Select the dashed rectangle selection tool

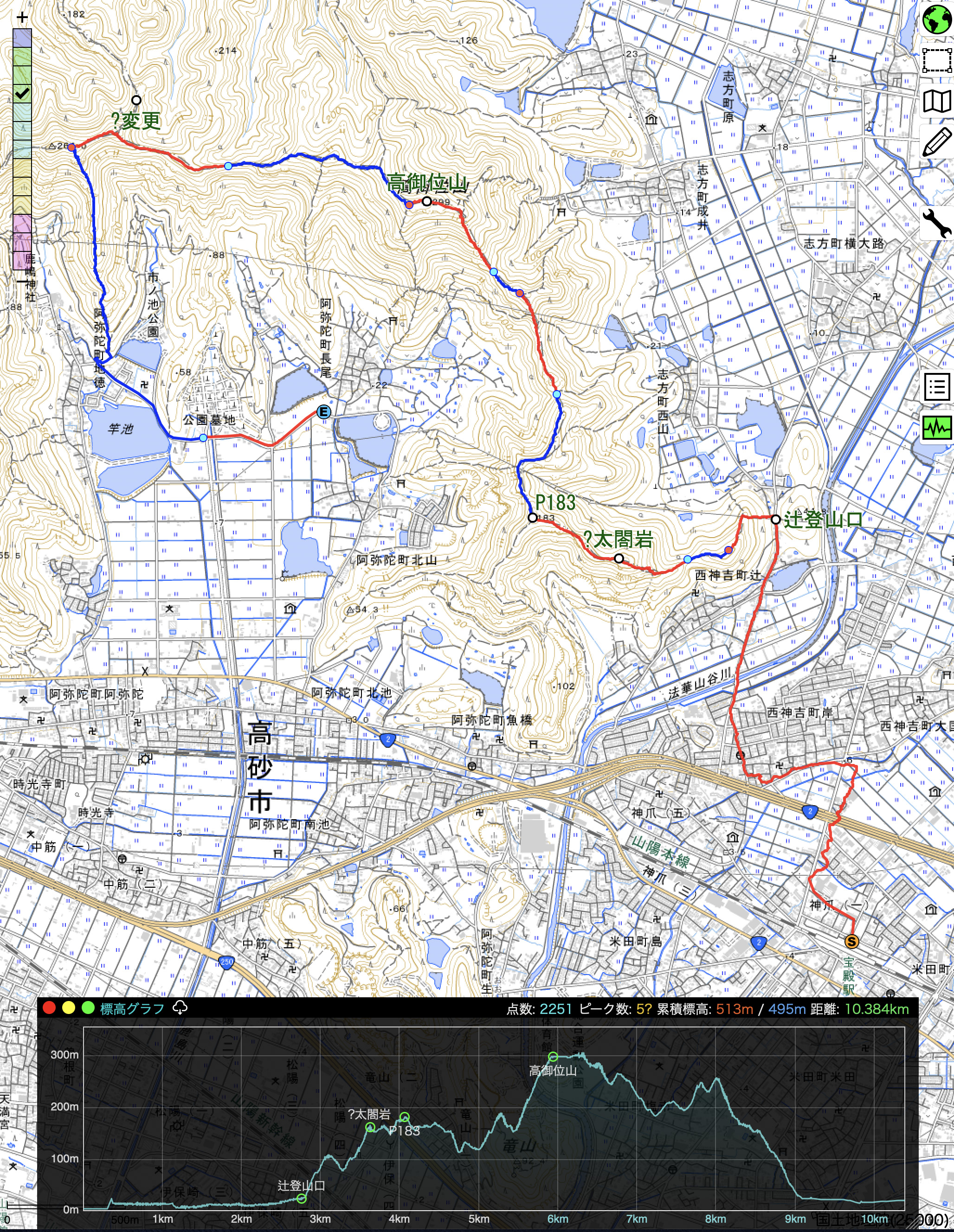(936, 61)
